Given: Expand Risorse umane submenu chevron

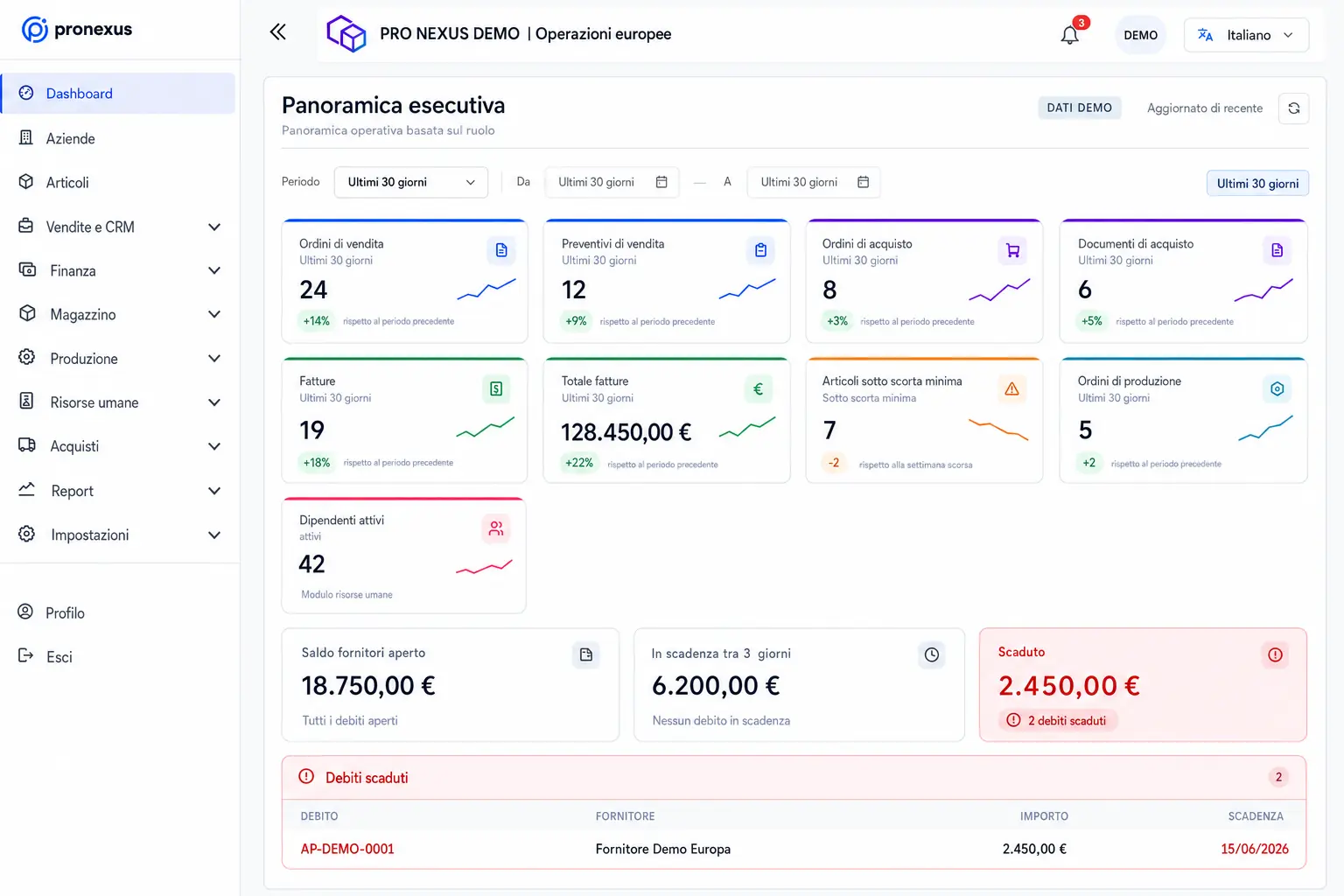Looking at the screenshot, I should [214, 402].
